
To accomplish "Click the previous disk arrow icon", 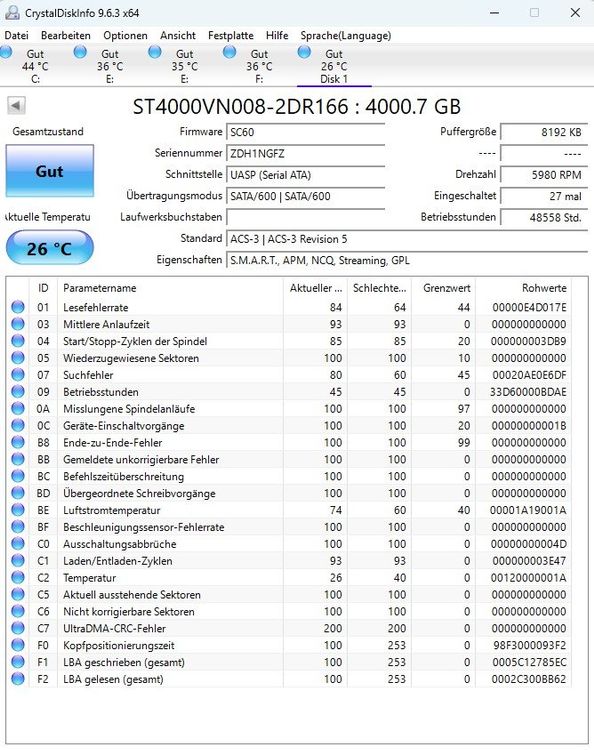I will pyautogui.click(x=16, y=106).
